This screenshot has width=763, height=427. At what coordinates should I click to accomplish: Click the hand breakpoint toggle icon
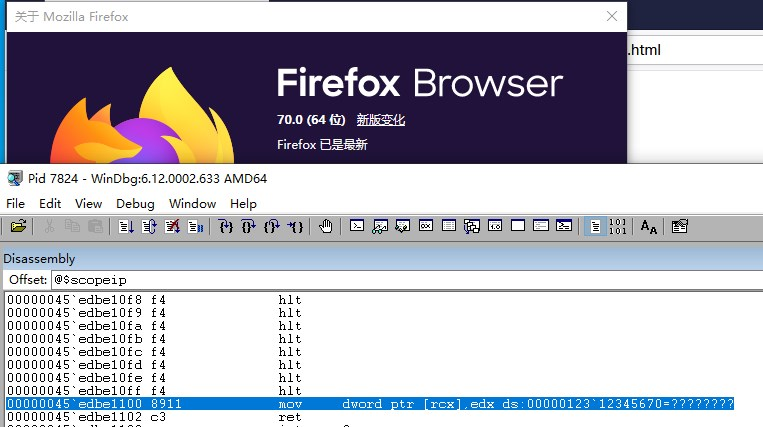point(326,227)
